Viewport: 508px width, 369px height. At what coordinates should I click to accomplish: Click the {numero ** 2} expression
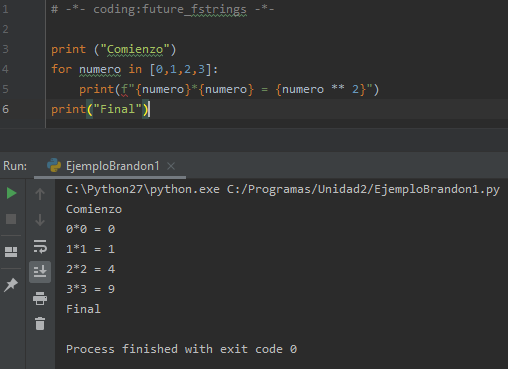(x=320, y=89)
